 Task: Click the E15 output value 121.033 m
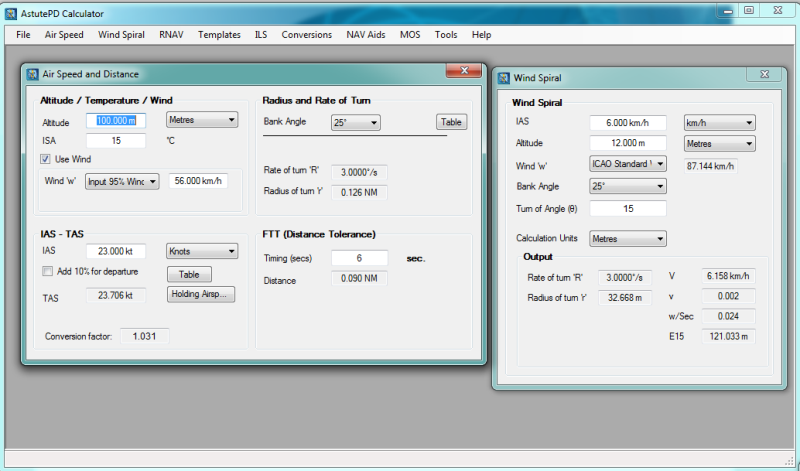728,337
